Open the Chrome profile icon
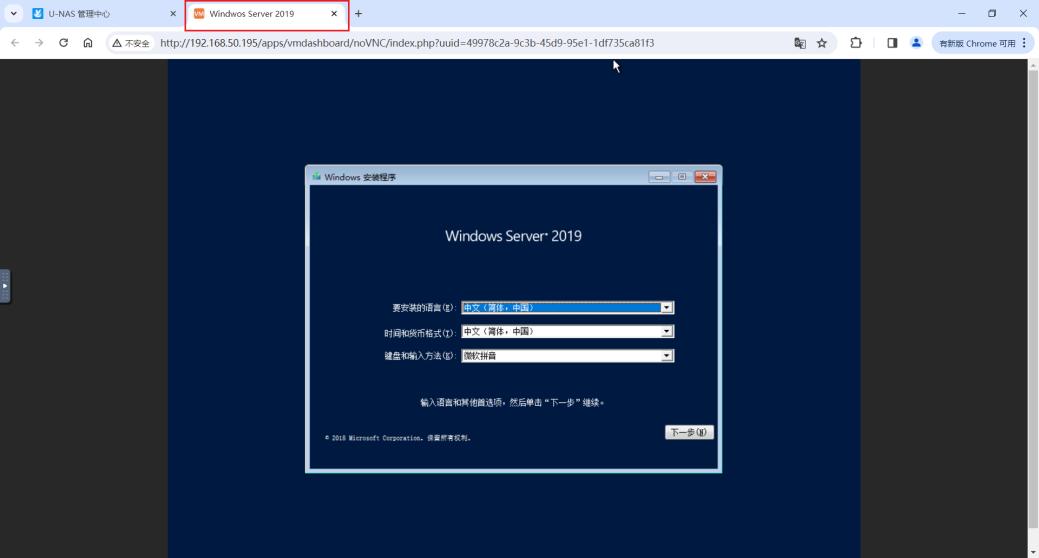 click(x=916, y=43)
